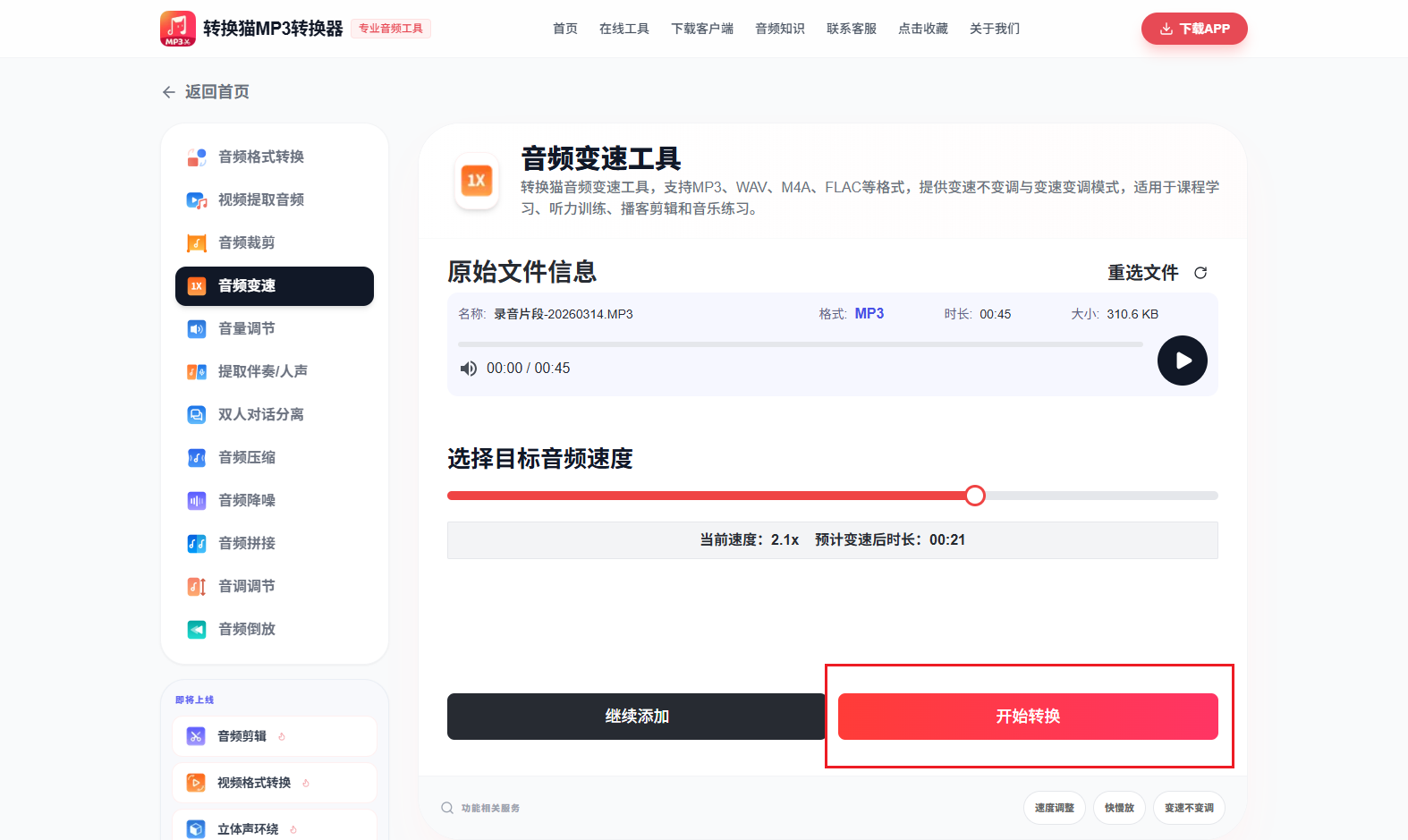Click the speed slider handle

[975, 496]
